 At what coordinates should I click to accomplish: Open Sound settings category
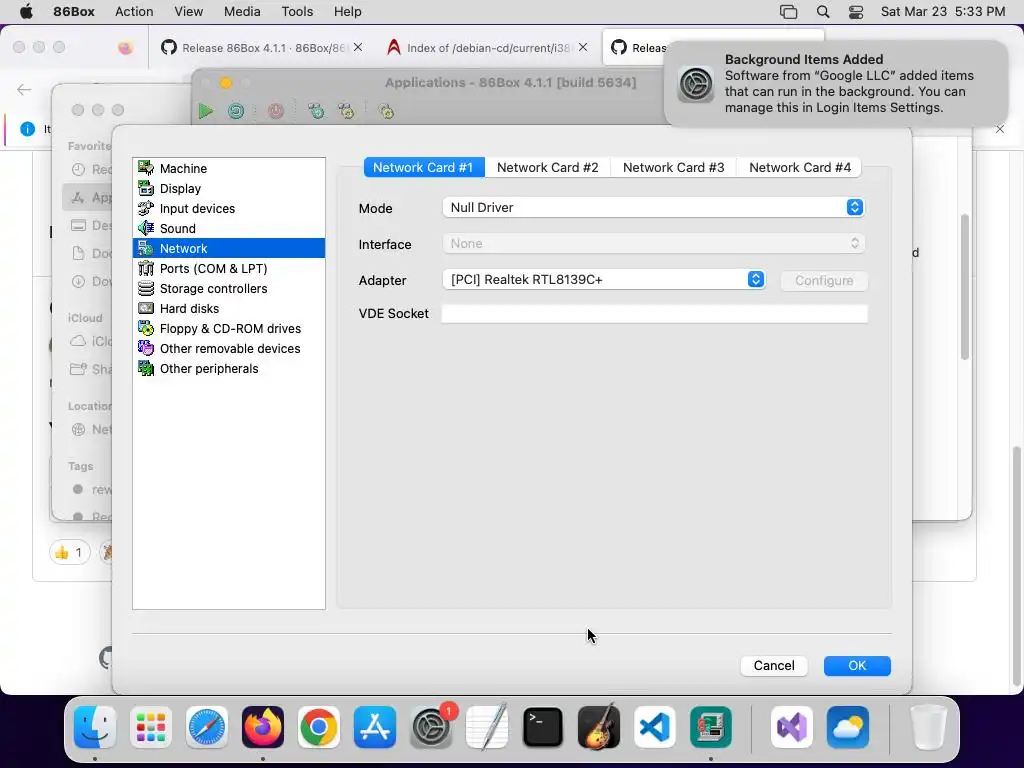[x=229, y=229]
